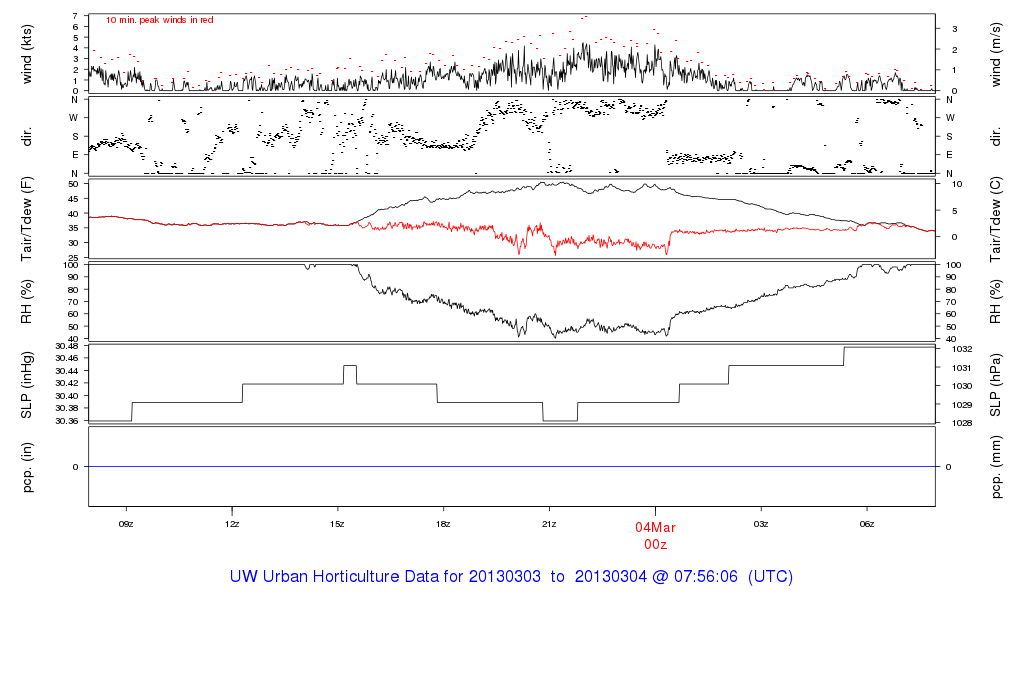
Task: Click the red "04Mar" date label
Action: tap(656, 528)
